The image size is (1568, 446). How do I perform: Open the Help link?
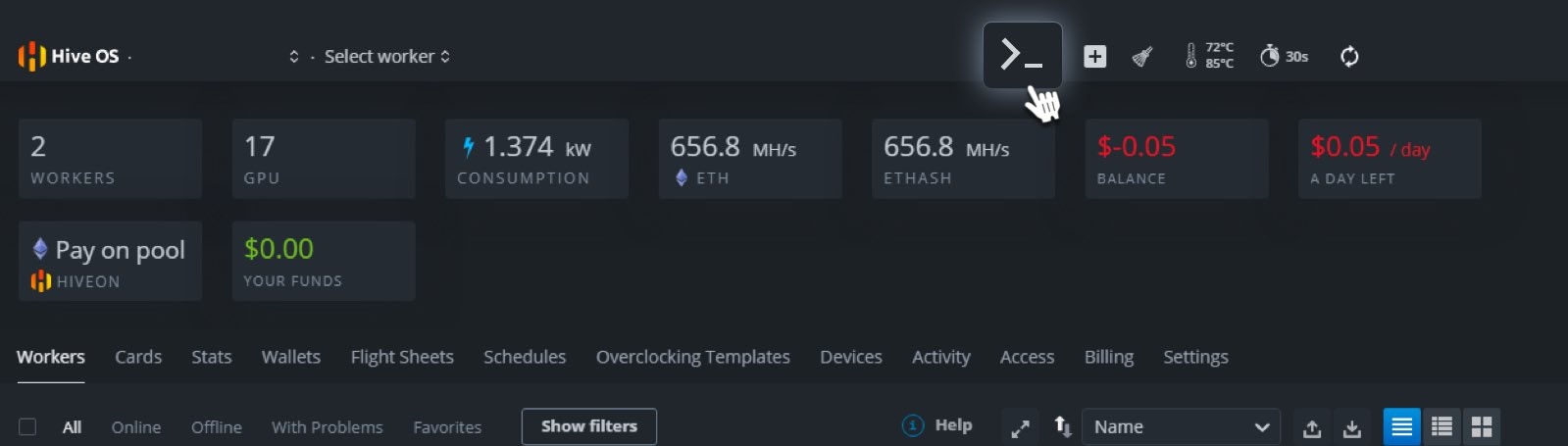click(x=937, y=425)
